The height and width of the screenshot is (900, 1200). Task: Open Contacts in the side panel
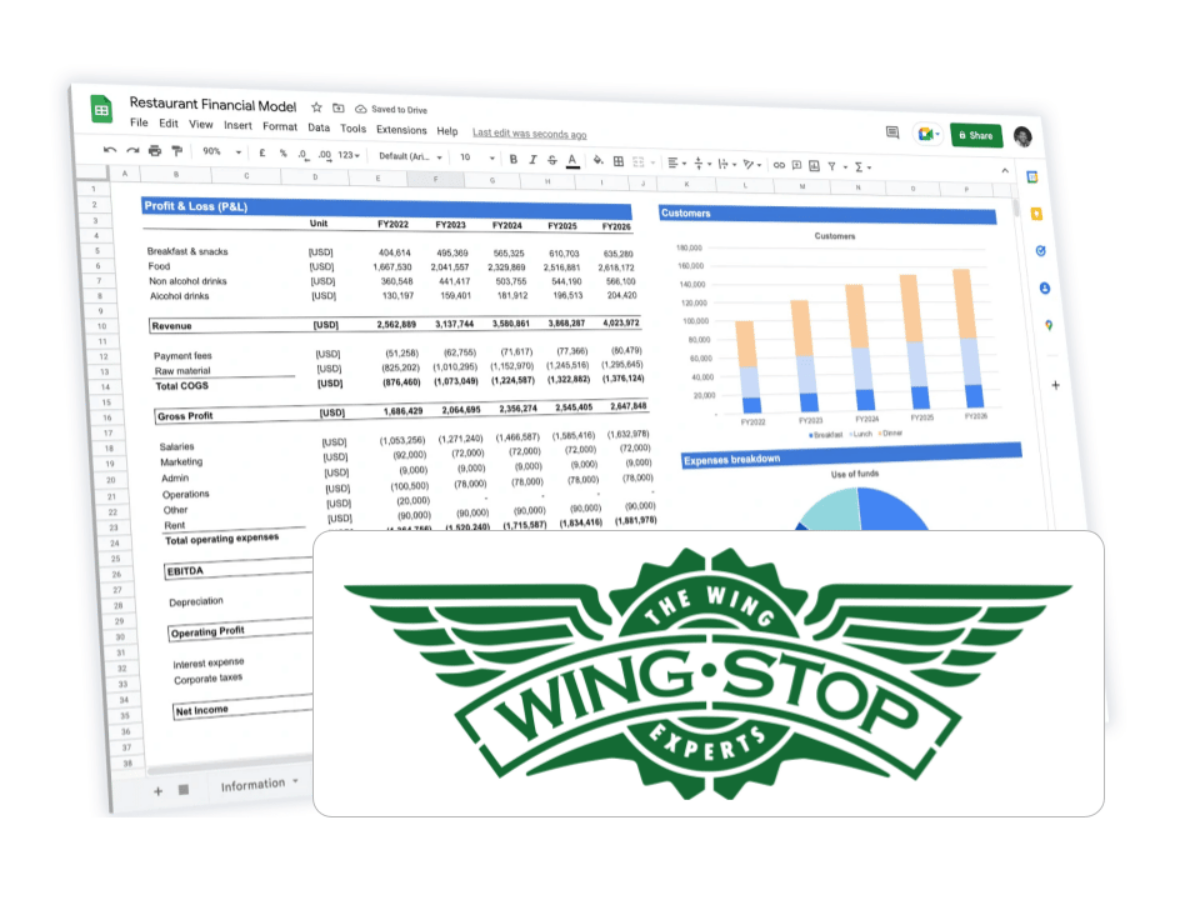point(1044,288)
